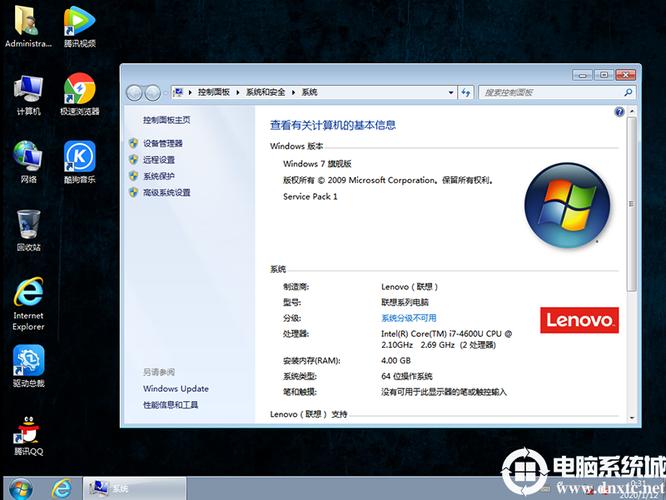Viewport: 666px width, 500px height.
Task: Open Windows Update link
Action: point(176,389)
